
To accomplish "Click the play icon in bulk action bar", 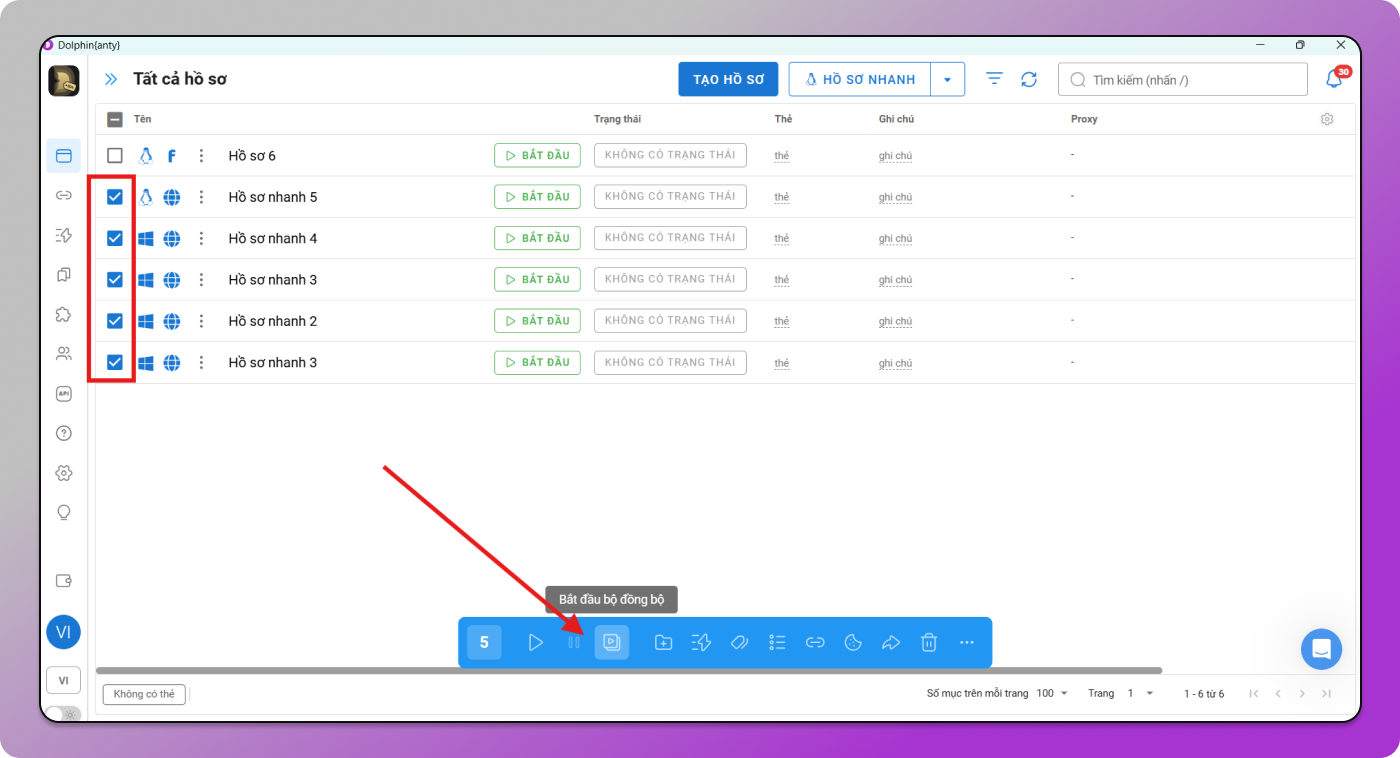I will click(536, 642).
